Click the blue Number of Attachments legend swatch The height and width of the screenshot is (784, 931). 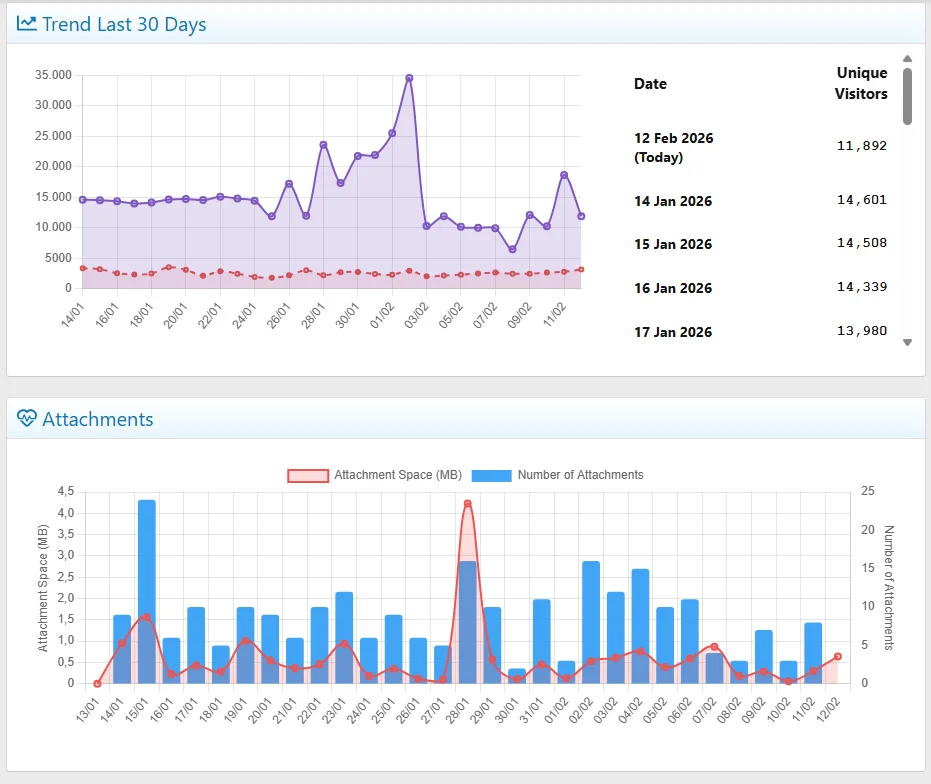(491, 475)
